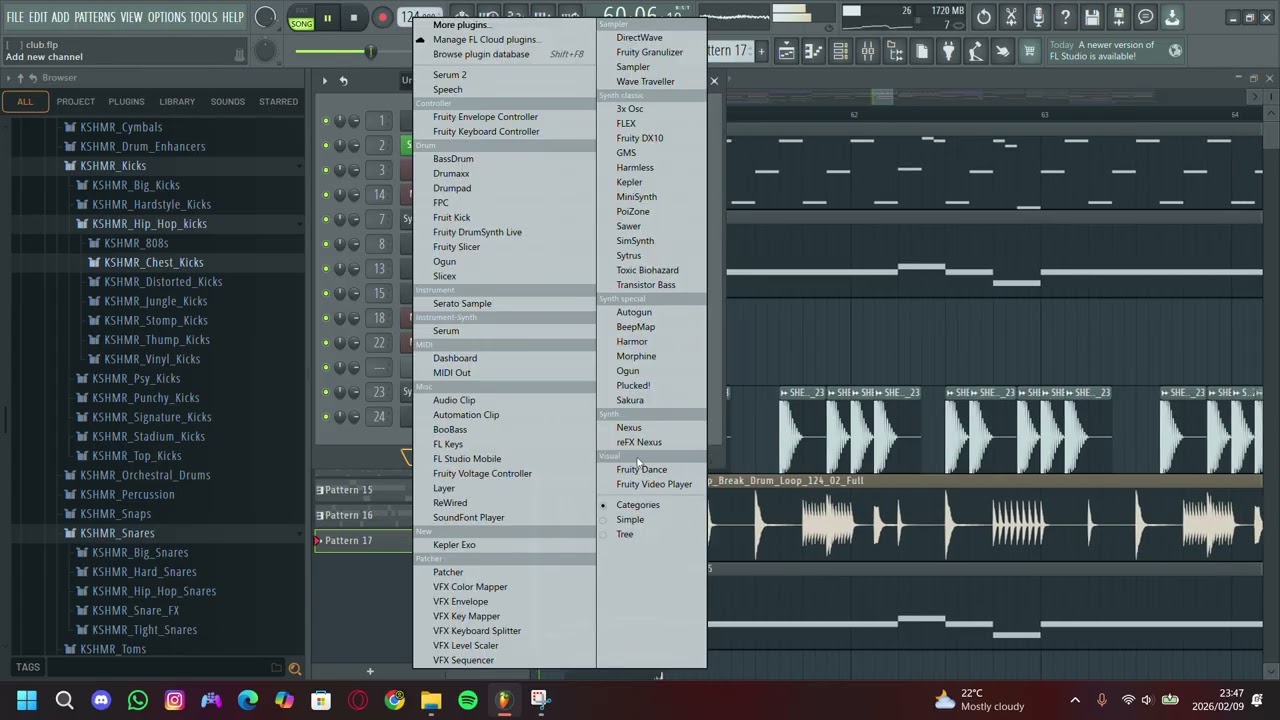Open Spotify from the taskbar
1280x720 pixels.
point(468,700)
